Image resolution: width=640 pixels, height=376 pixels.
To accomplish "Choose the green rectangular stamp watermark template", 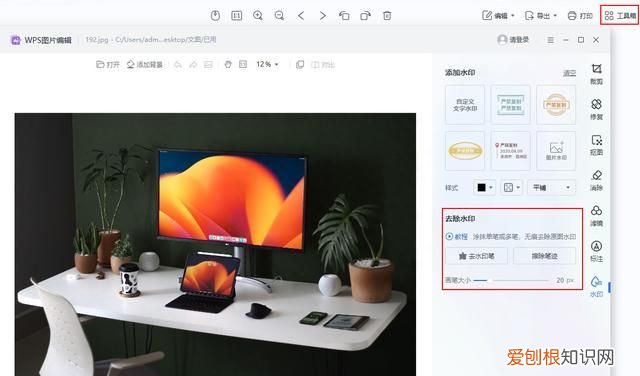I will 511,105.
